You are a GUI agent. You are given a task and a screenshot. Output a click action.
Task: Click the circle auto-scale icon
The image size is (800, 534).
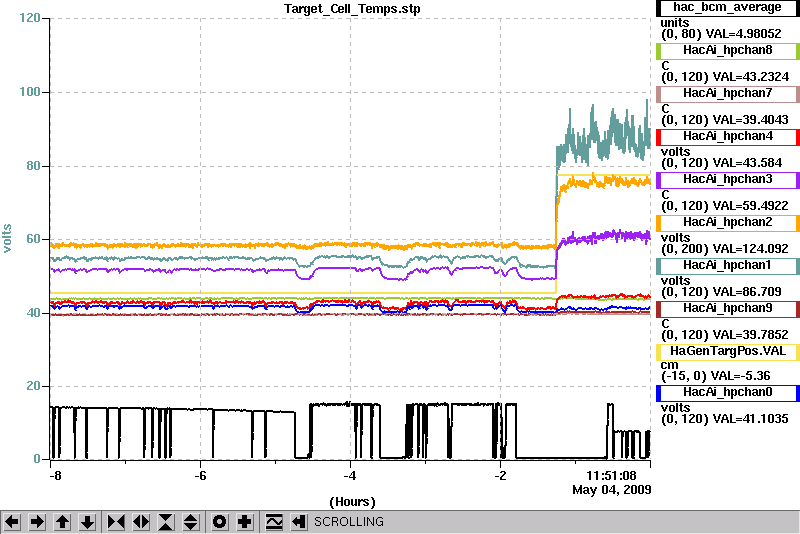click(x=220, y=522)
